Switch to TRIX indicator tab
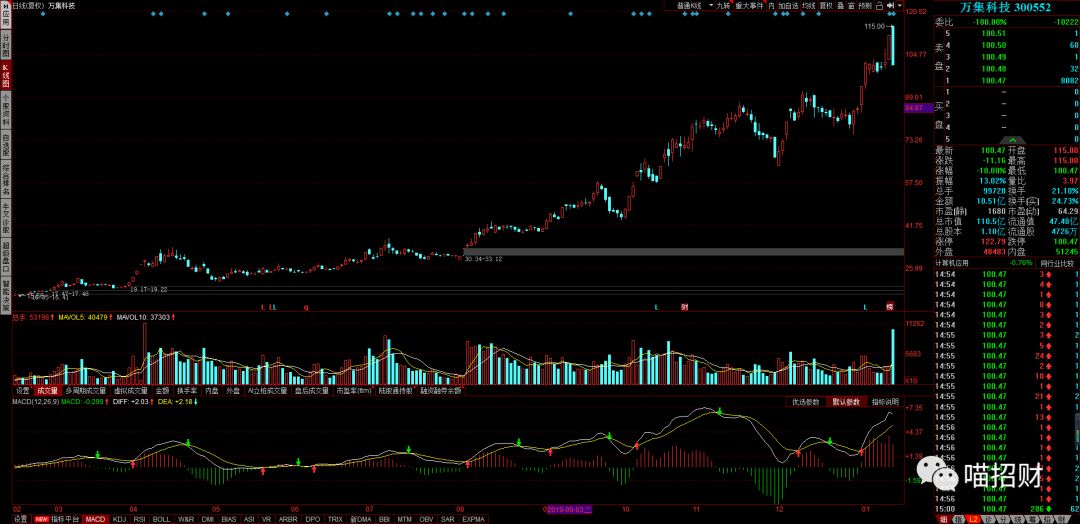The height and width of the screenshot is (524, 1080). [335, 519]
